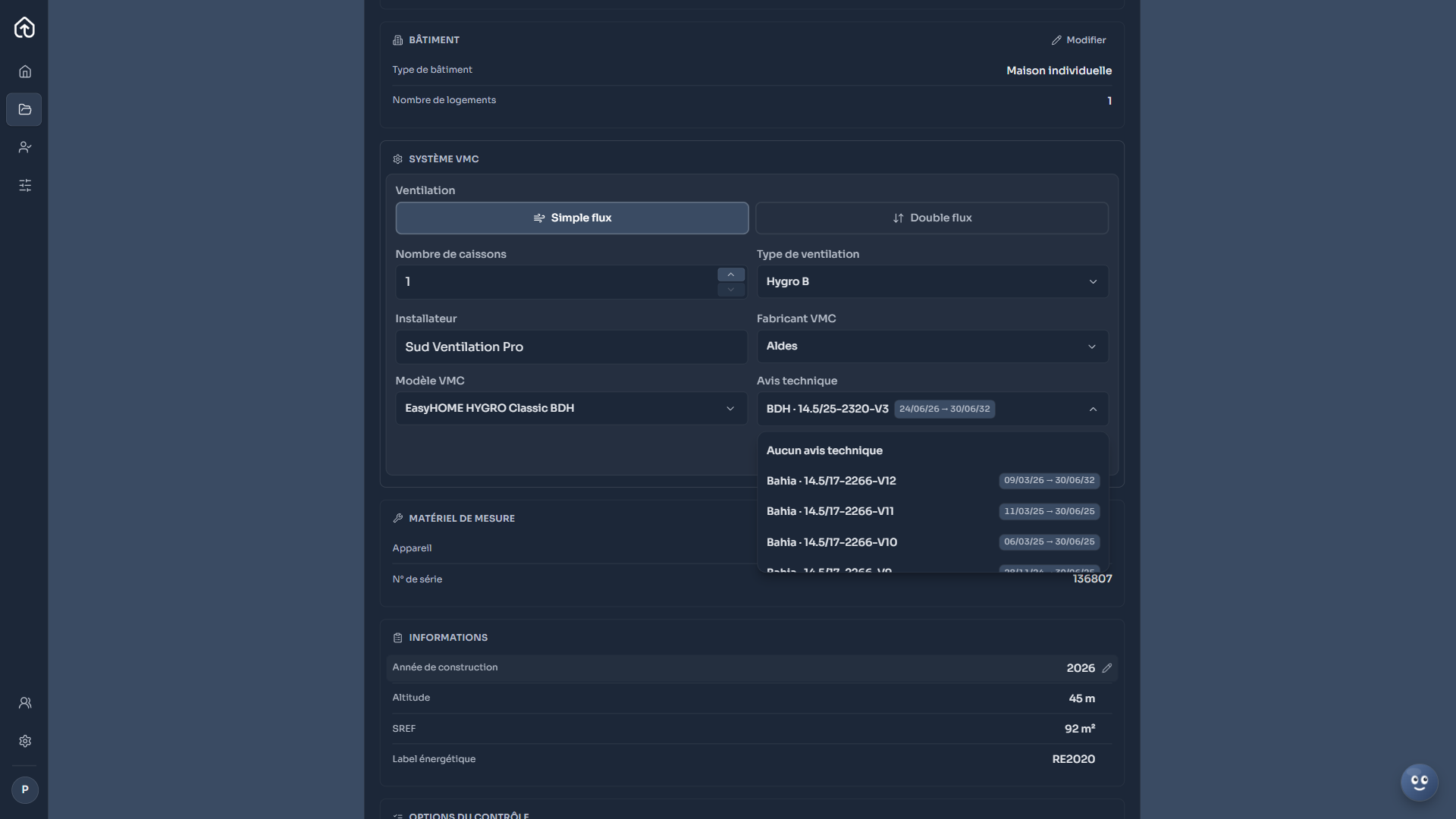Click the app logo in the sidebar

point(24,27)
